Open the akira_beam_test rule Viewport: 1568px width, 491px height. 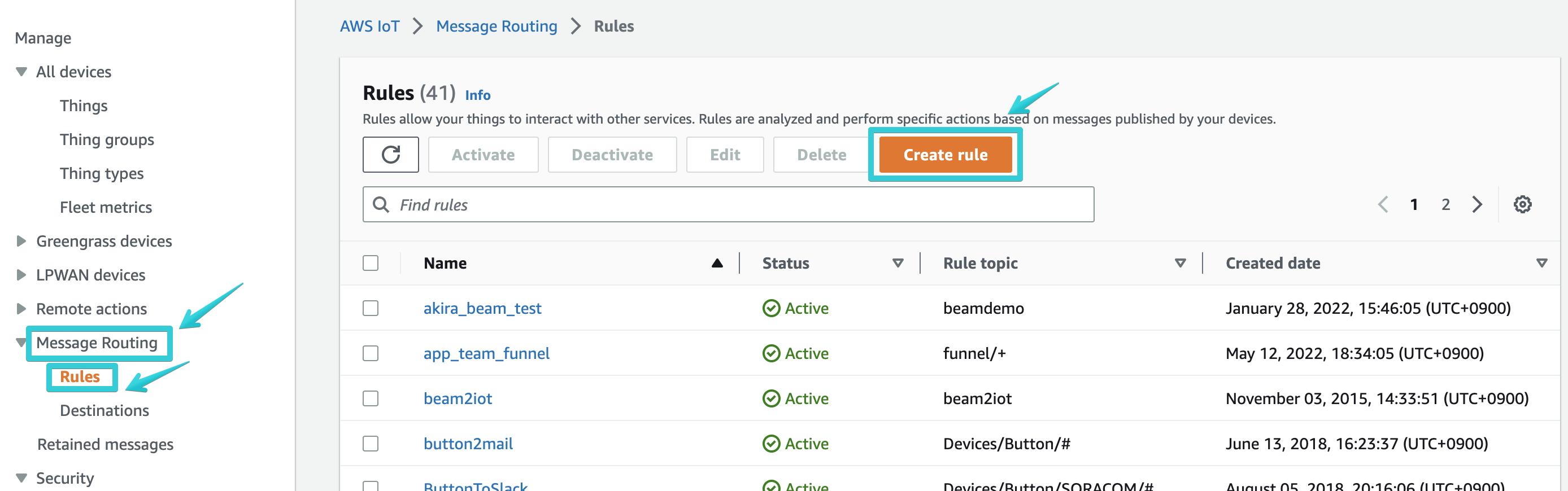482,309
